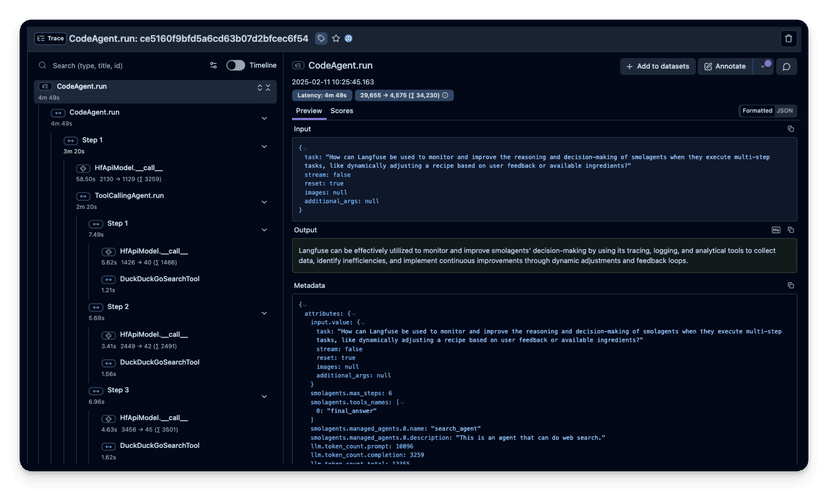The image size is (828, 491).
Task: Click ToolCallingAgent.run span icon
Action: coord(83,196)
